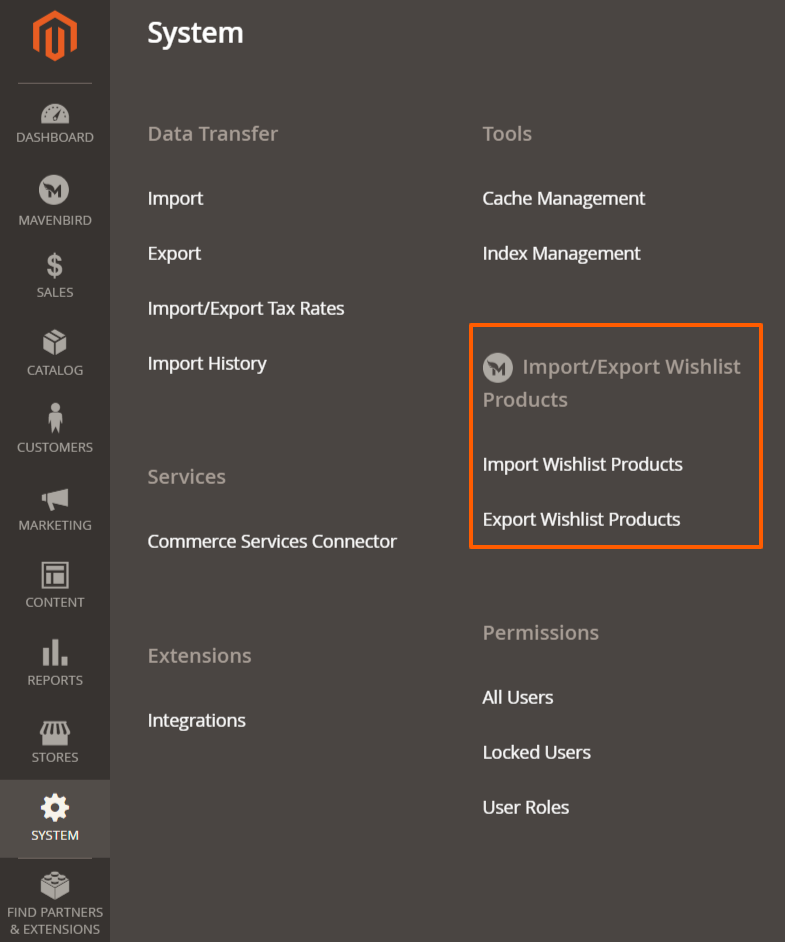Open Integrations under Extensions
The width and height of the screenshot is (785, 952).
pyautogui.click(x=197, y=721)
